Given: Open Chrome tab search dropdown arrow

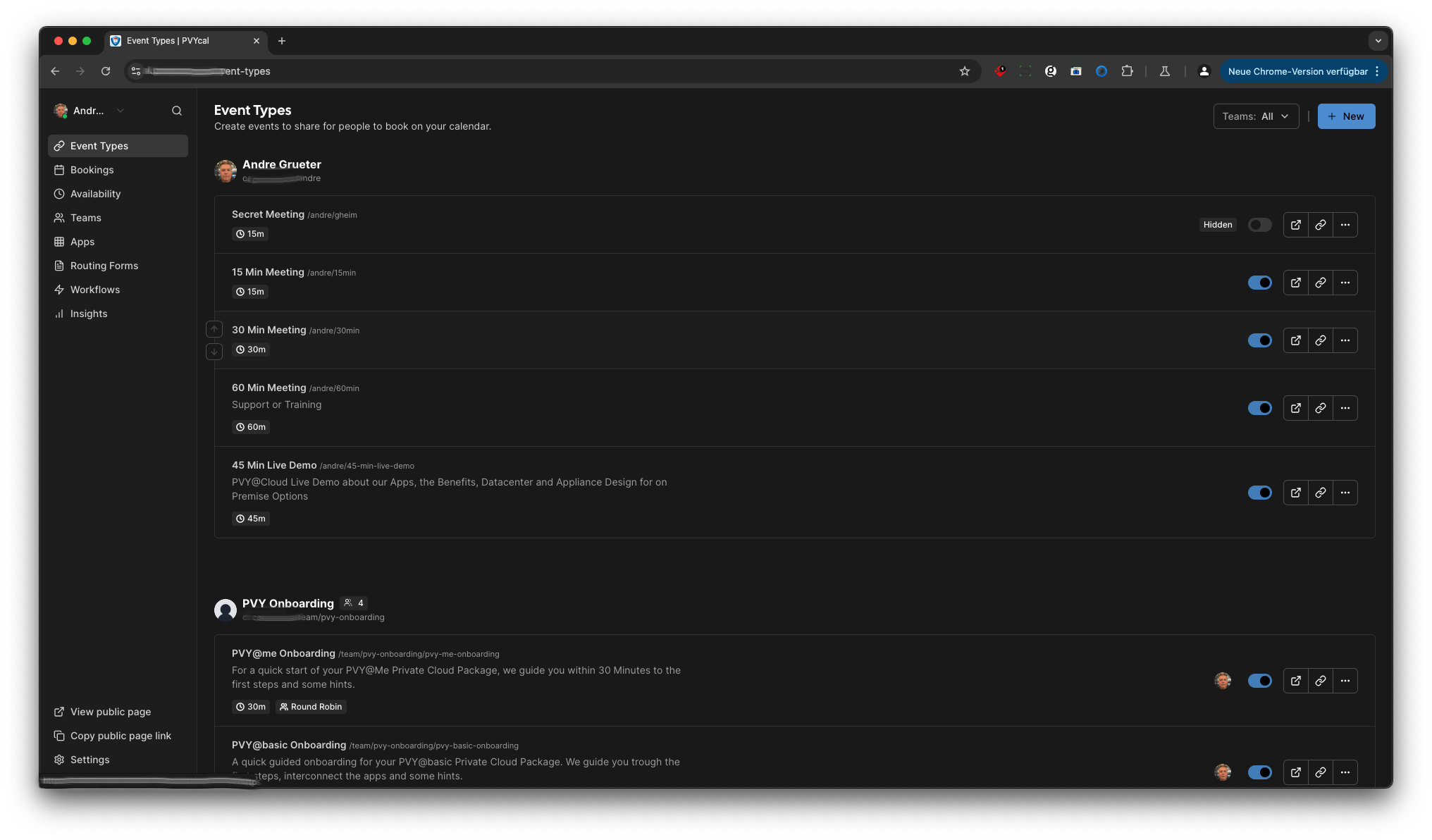Looking at the screenshot, I should (1378, 41).
